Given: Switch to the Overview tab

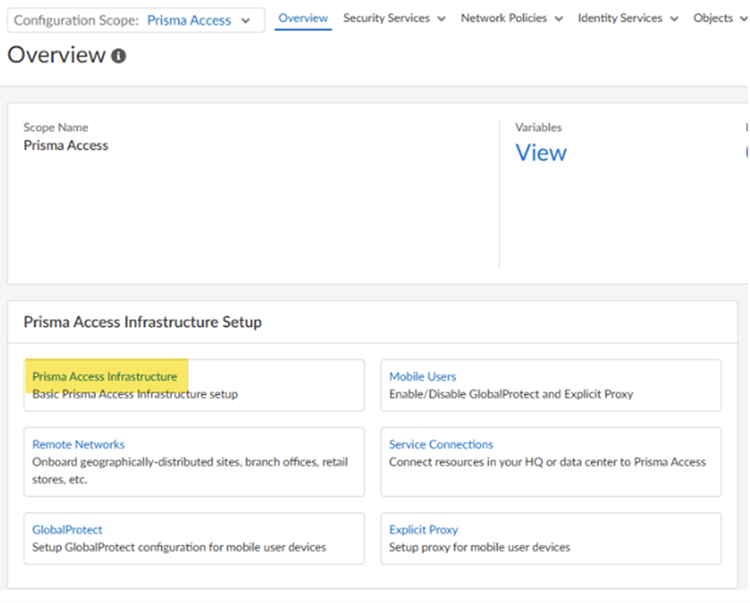Looking at the screenshot, I should [303, 18].
